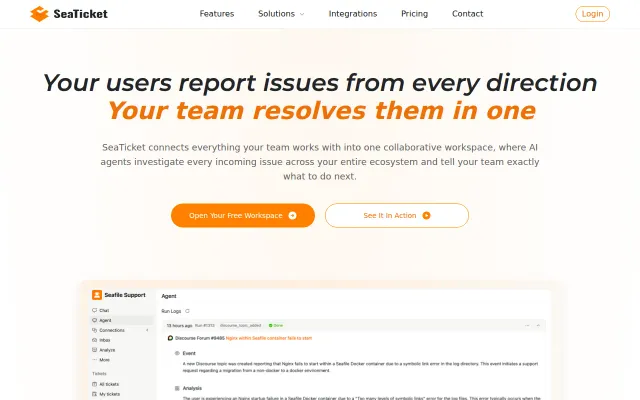Open the Features menu item
The height and width of the screenshot is (400, 640).
[x=217, y=14]
